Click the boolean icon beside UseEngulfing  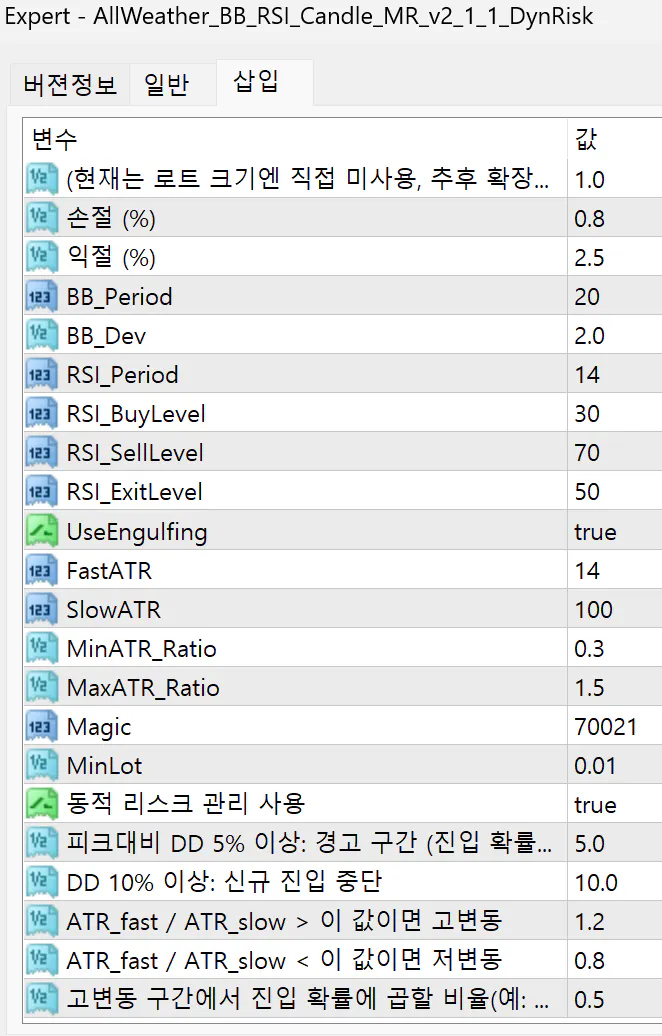(41, 531)
